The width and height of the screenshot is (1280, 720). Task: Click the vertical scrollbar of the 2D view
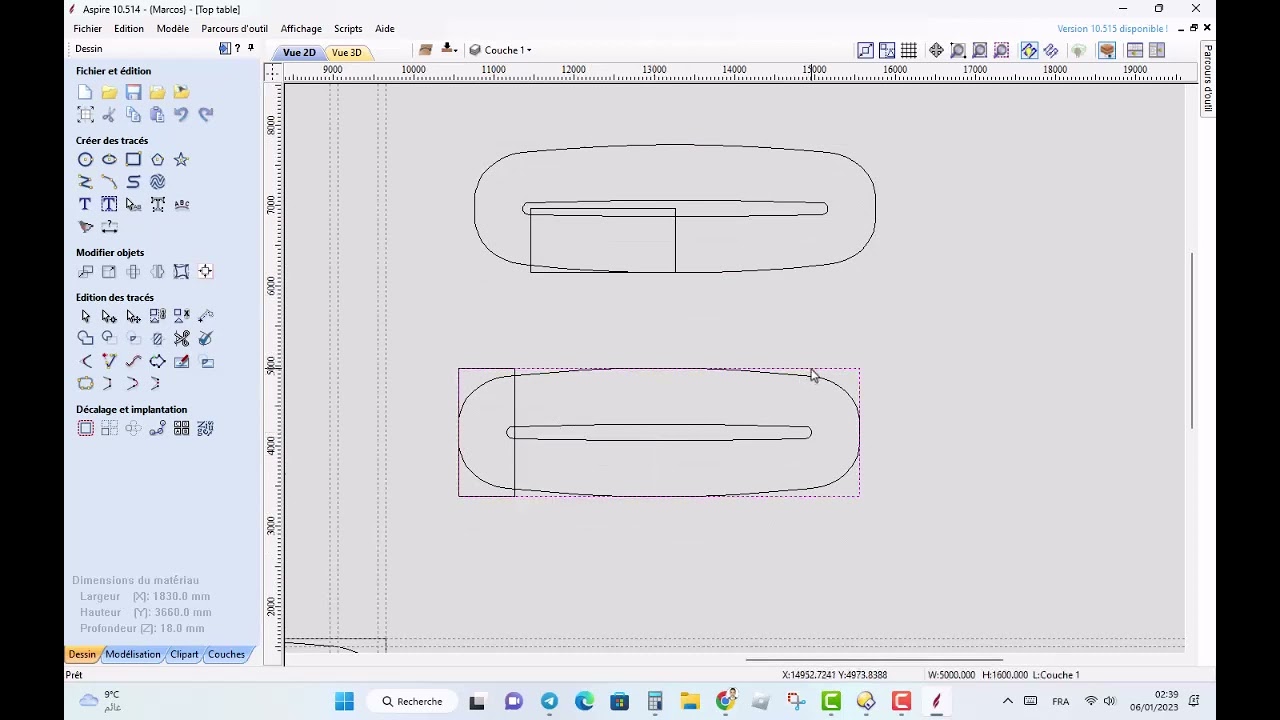click(x=1191, y=342)
